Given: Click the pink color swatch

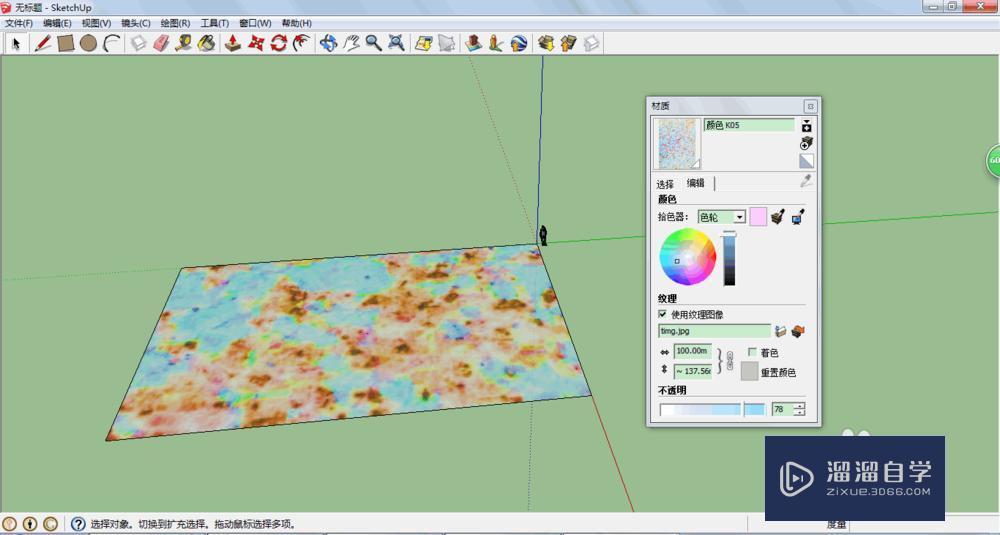Looking at the screenshot, I should click(758, 217).
